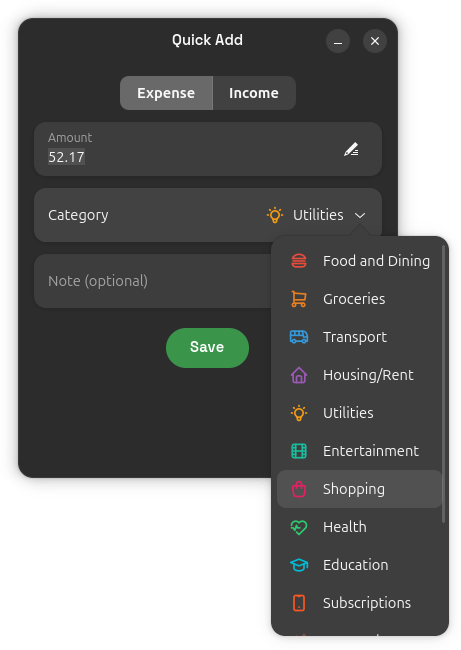This screenshot has width=461, height=650.
Task: Collapse the Category dropdown chevron
Action: (x=360, y=215)
